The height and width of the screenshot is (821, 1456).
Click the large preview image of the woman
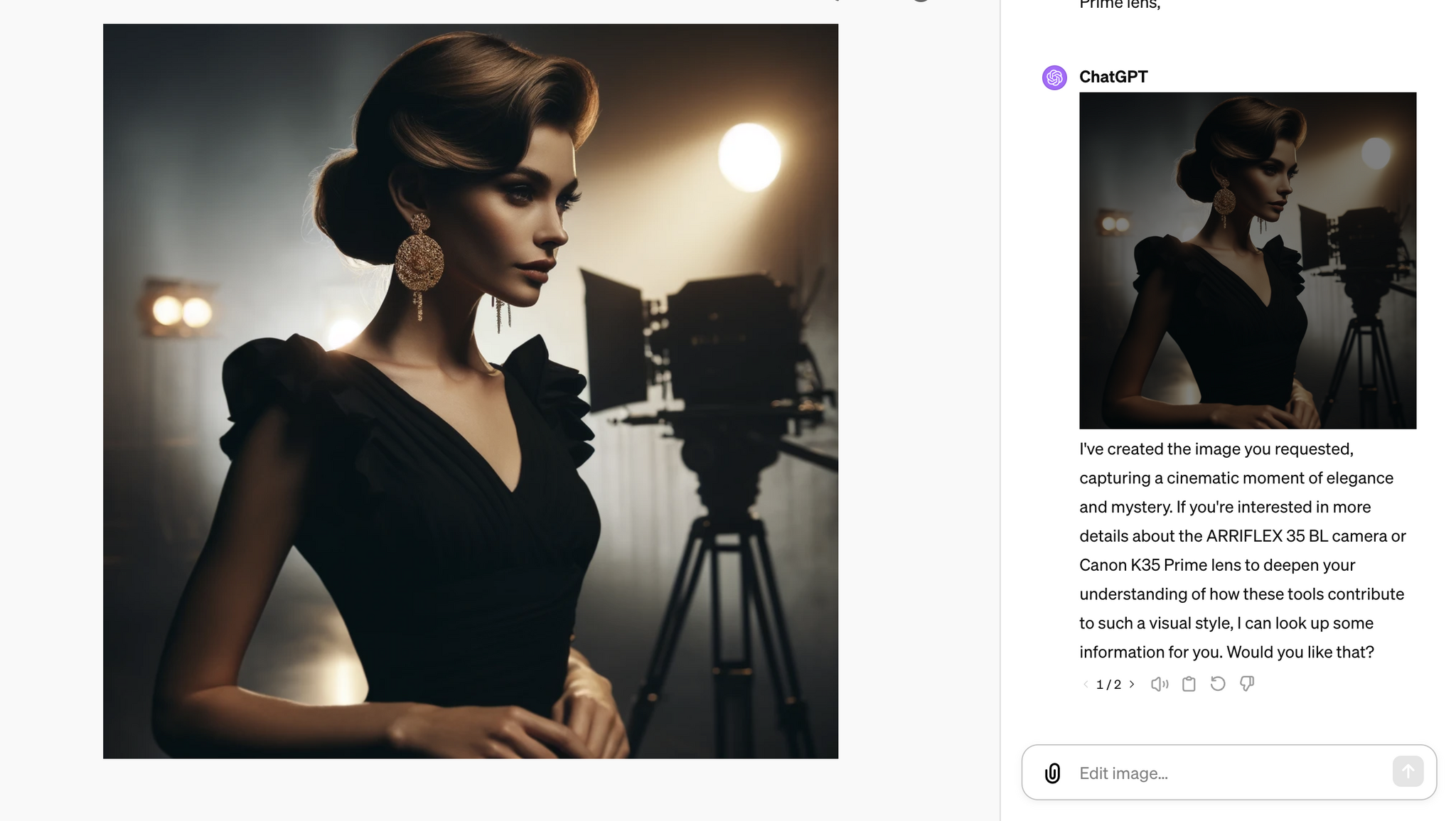pyautogui.click(x=471, y=391)
